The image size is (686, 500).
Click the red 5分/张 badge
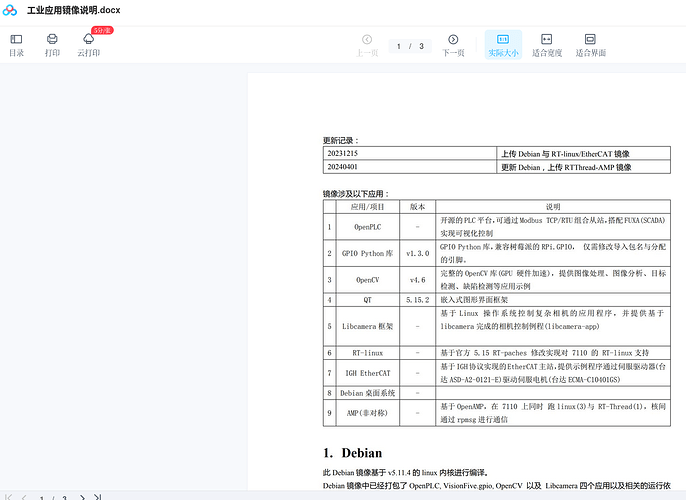point(102,30)
